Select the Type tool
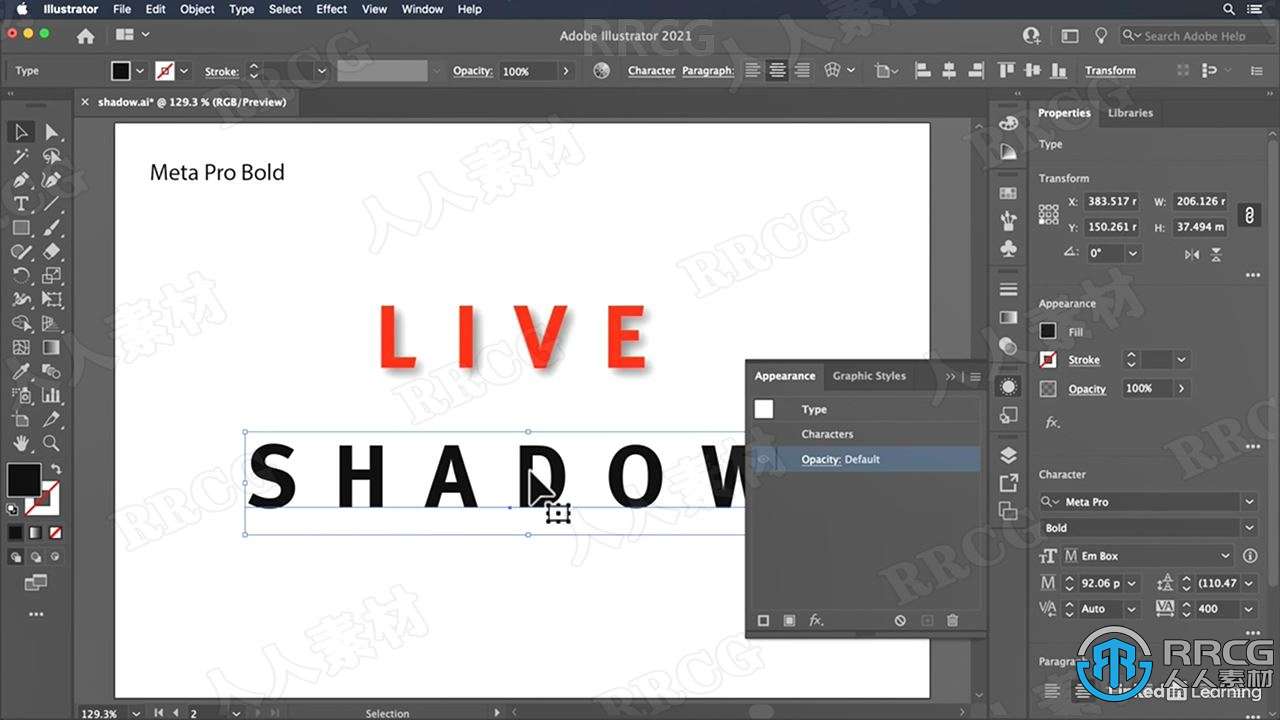 click(x=21, y=204)
